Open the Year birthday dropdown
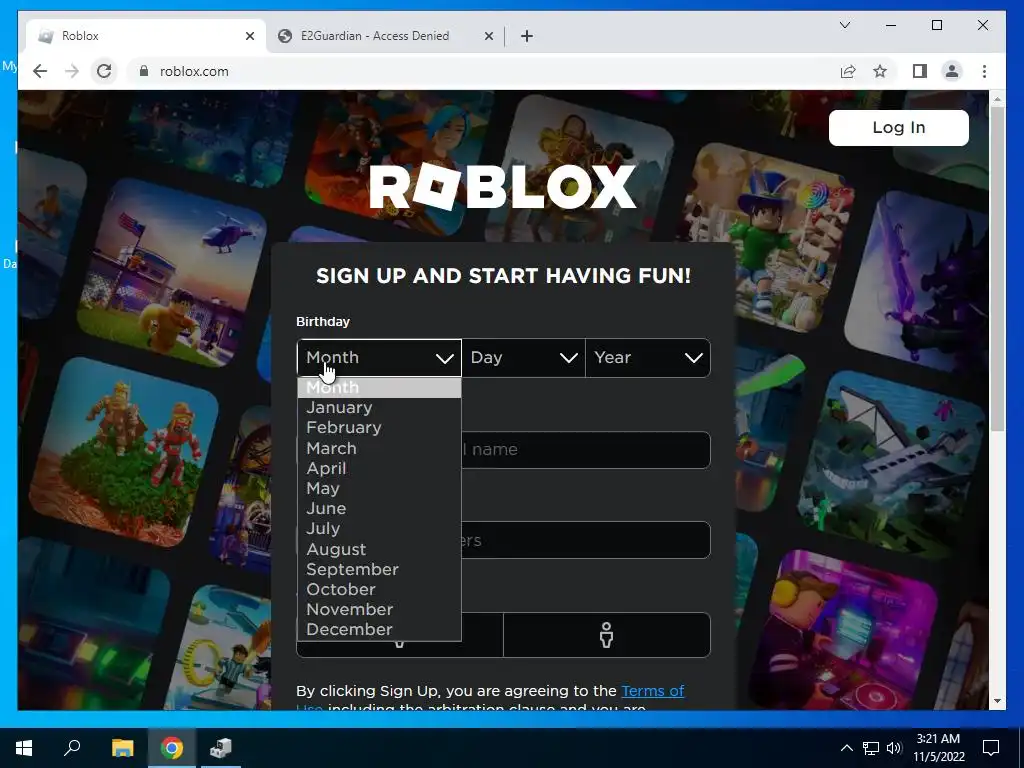The height and width of the screenshot is (768, 1024). click(x=648, y=358)
